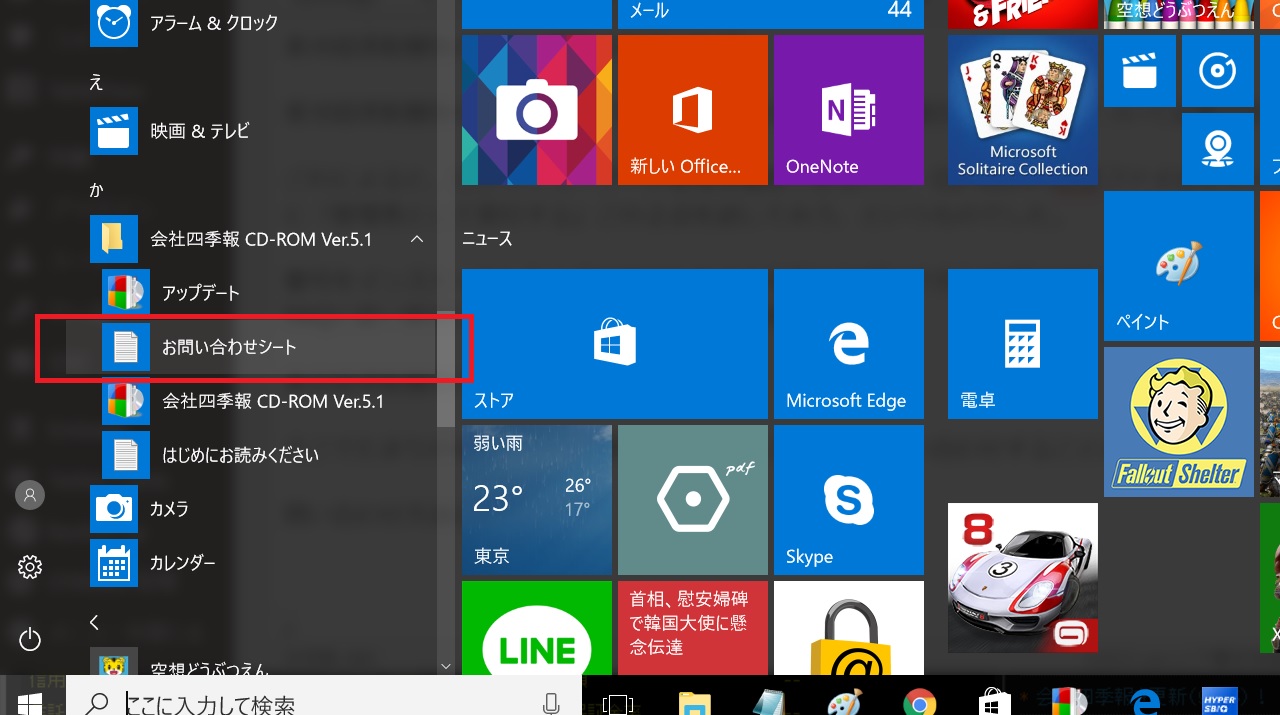Open File Explorer from the taskbar
Viewport: 1280px width, 715px height.
pos(694,704)
